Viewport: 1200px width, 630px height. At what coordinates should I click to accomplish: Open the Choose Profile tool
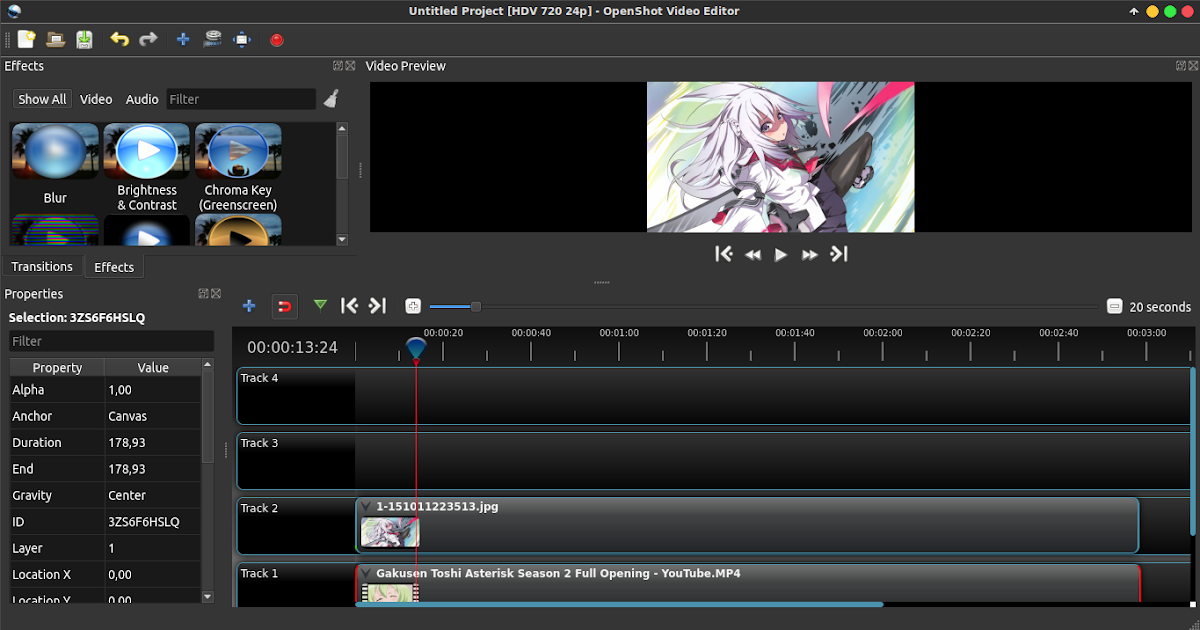[213, 39]
